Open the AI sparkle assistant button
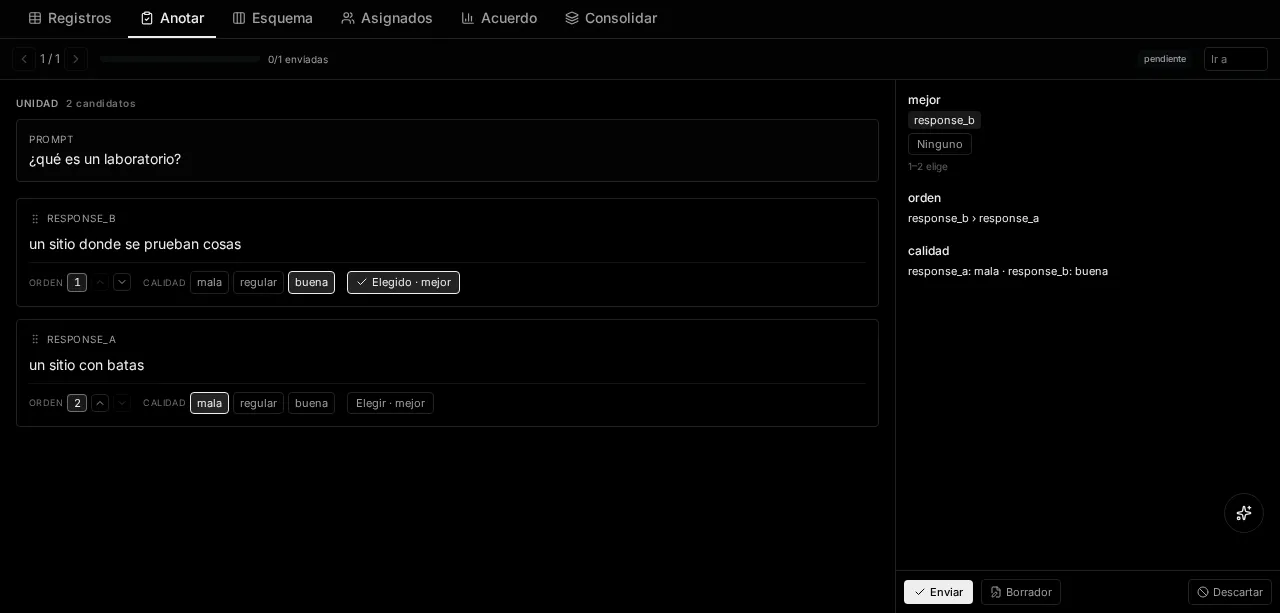 click(x=1244, y=513)
